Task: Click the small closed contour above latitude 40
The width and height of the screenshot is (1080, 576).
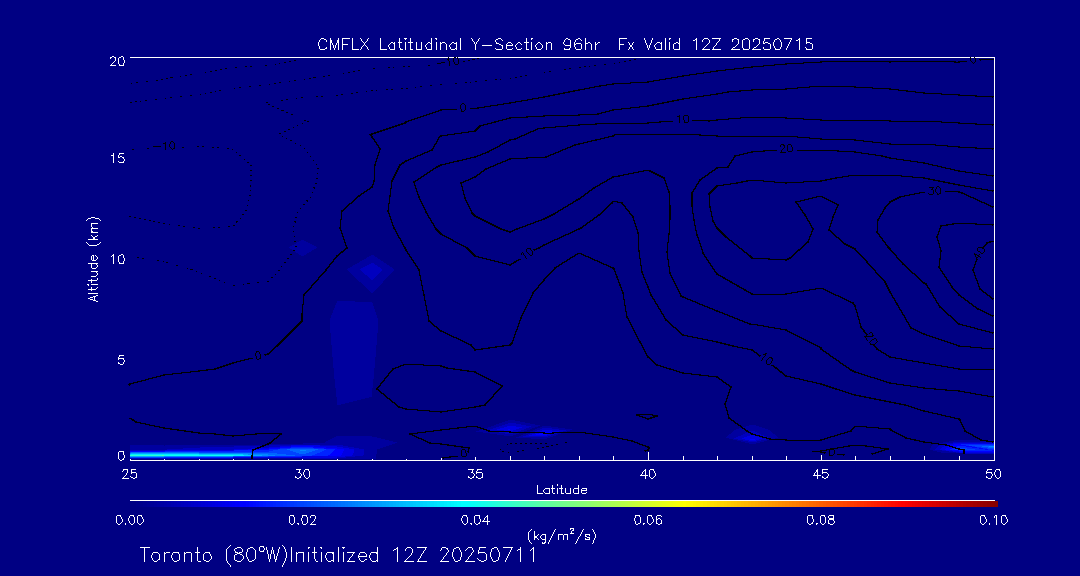Action: click(x=647, y=416)
